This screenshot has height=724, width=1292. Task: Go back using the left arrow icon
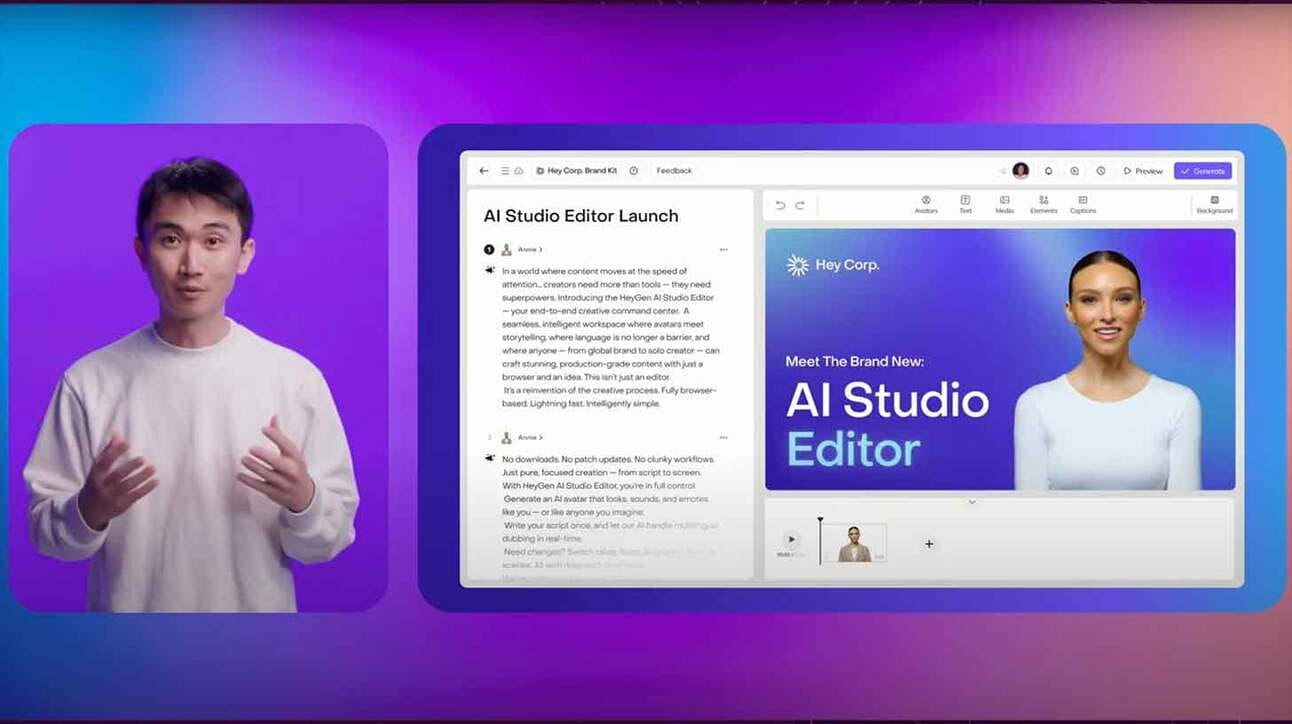pos(484,171)
